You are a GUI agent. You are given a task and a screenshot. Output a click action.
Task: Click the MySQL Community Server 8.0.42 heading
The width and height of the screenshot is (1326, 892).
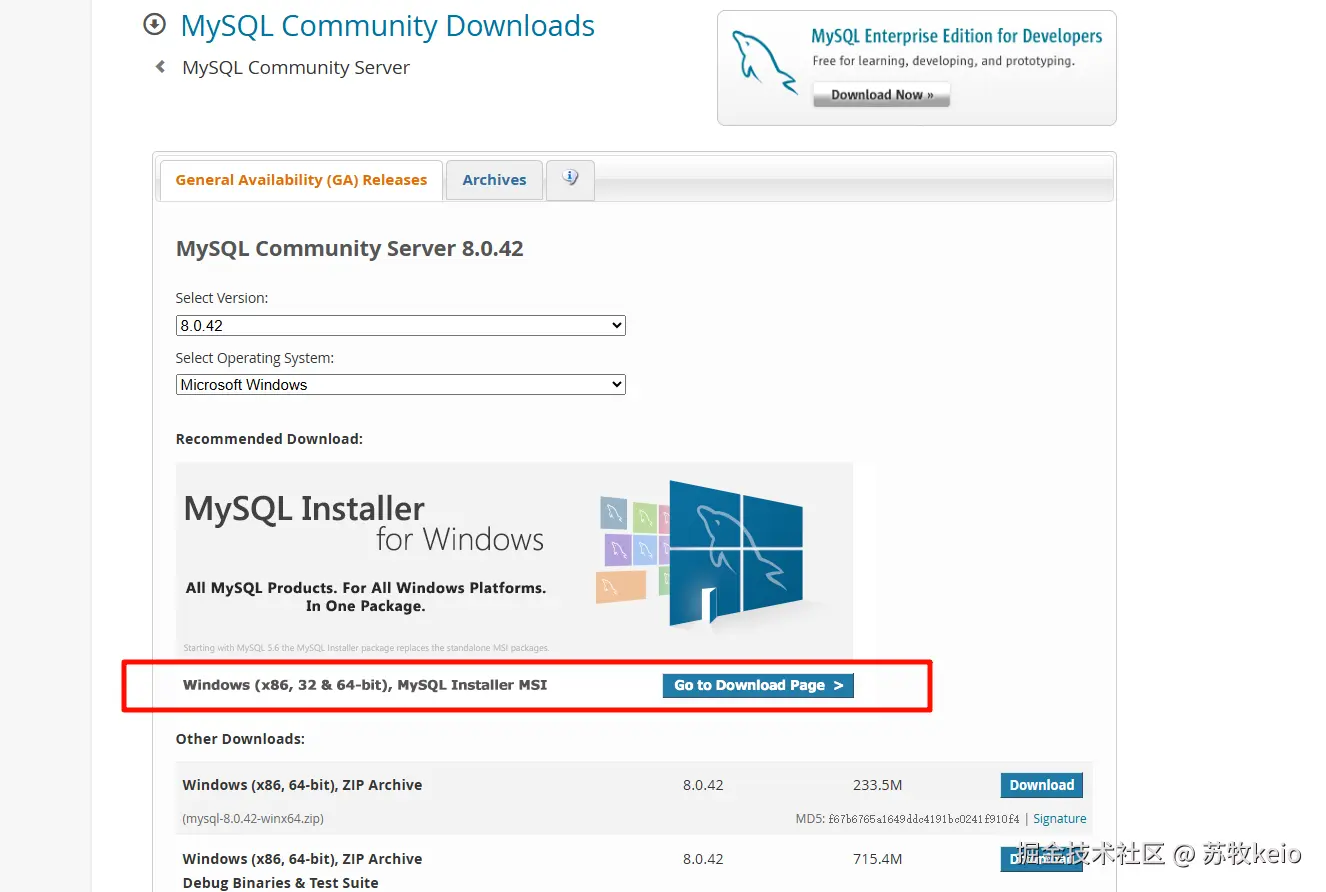coord(350,249)
